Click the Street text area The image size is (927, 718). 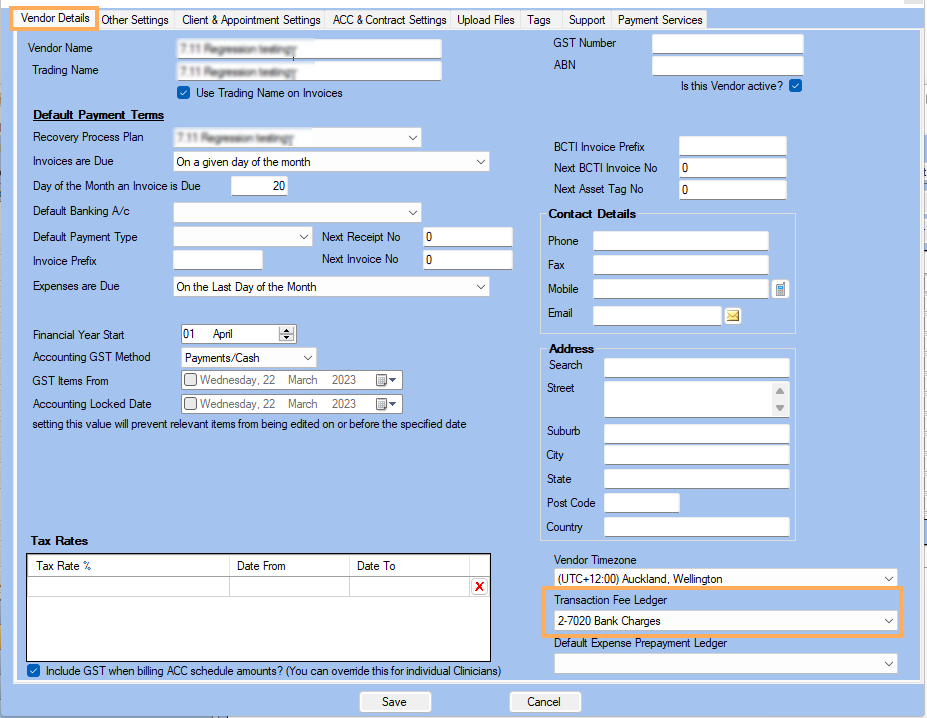tap(689, 399)
